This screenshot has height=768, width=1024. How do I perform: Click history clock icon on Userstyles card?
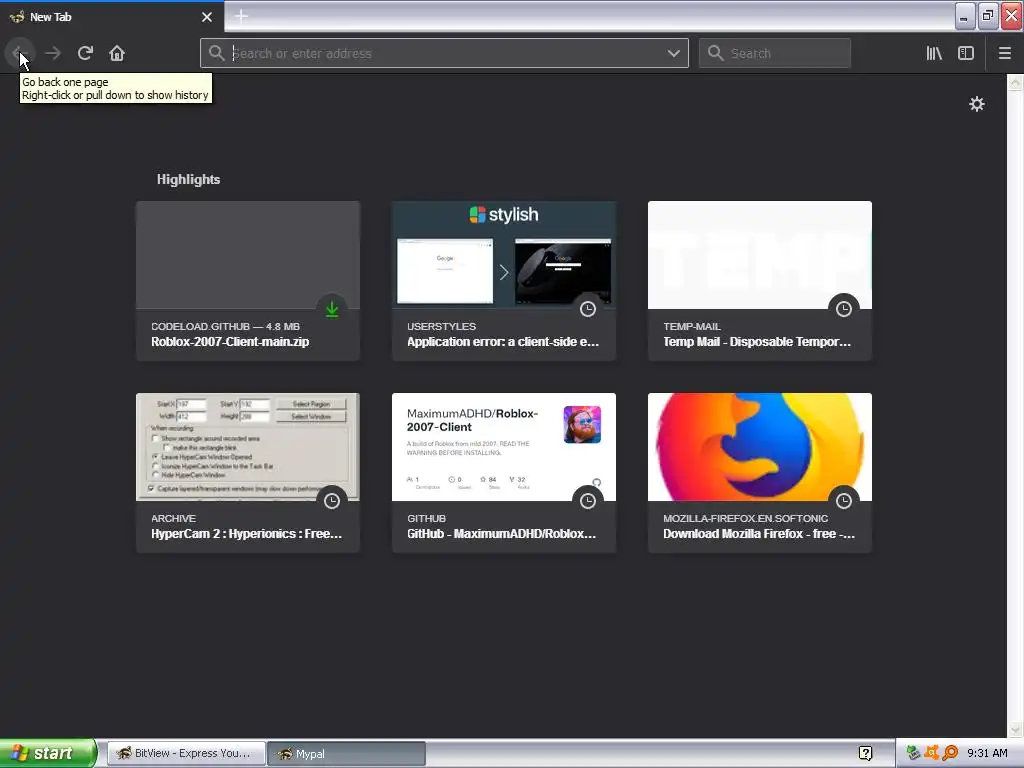click(x=588, y=309)
